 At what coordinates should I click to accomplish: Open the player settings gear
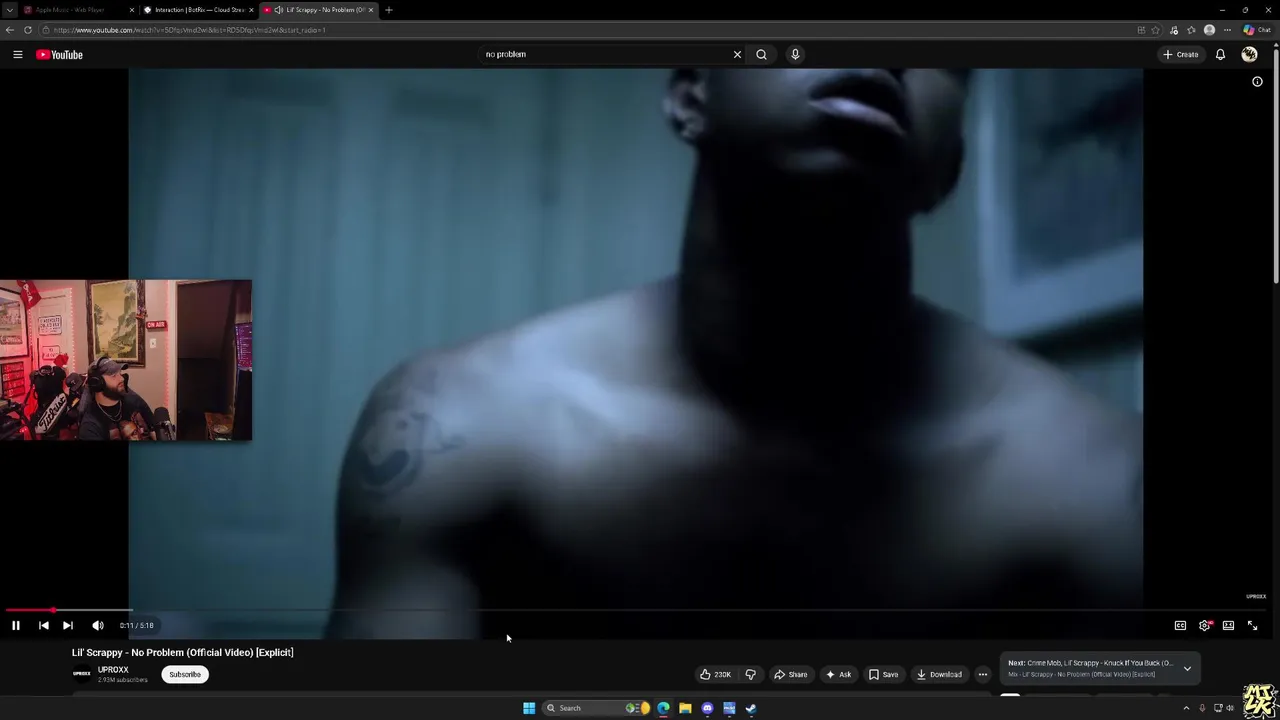click(1204, 625)
